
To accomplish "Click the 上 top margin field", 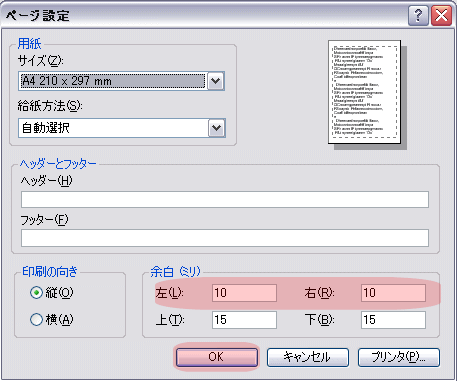I will tap(244, 320).
